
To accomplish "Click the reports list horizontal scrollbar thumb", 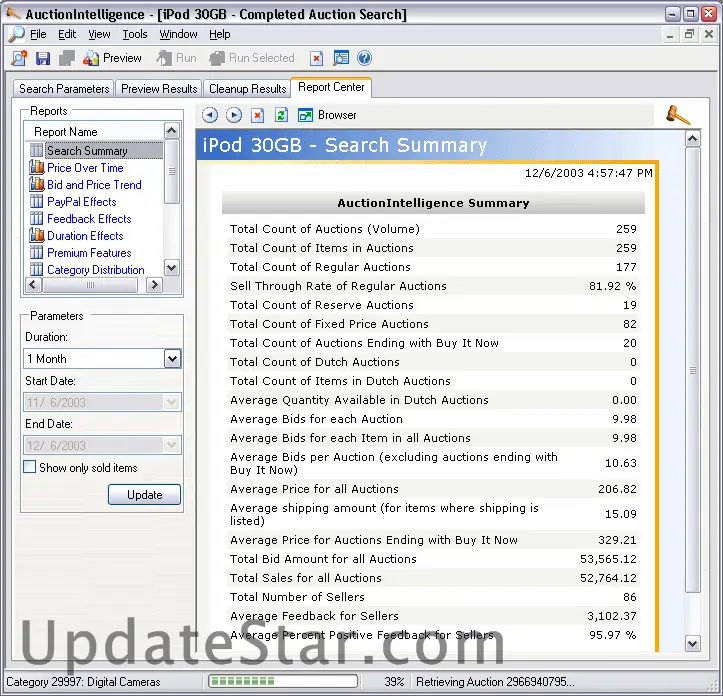I will pyautogui.click(x=90, y=285).
